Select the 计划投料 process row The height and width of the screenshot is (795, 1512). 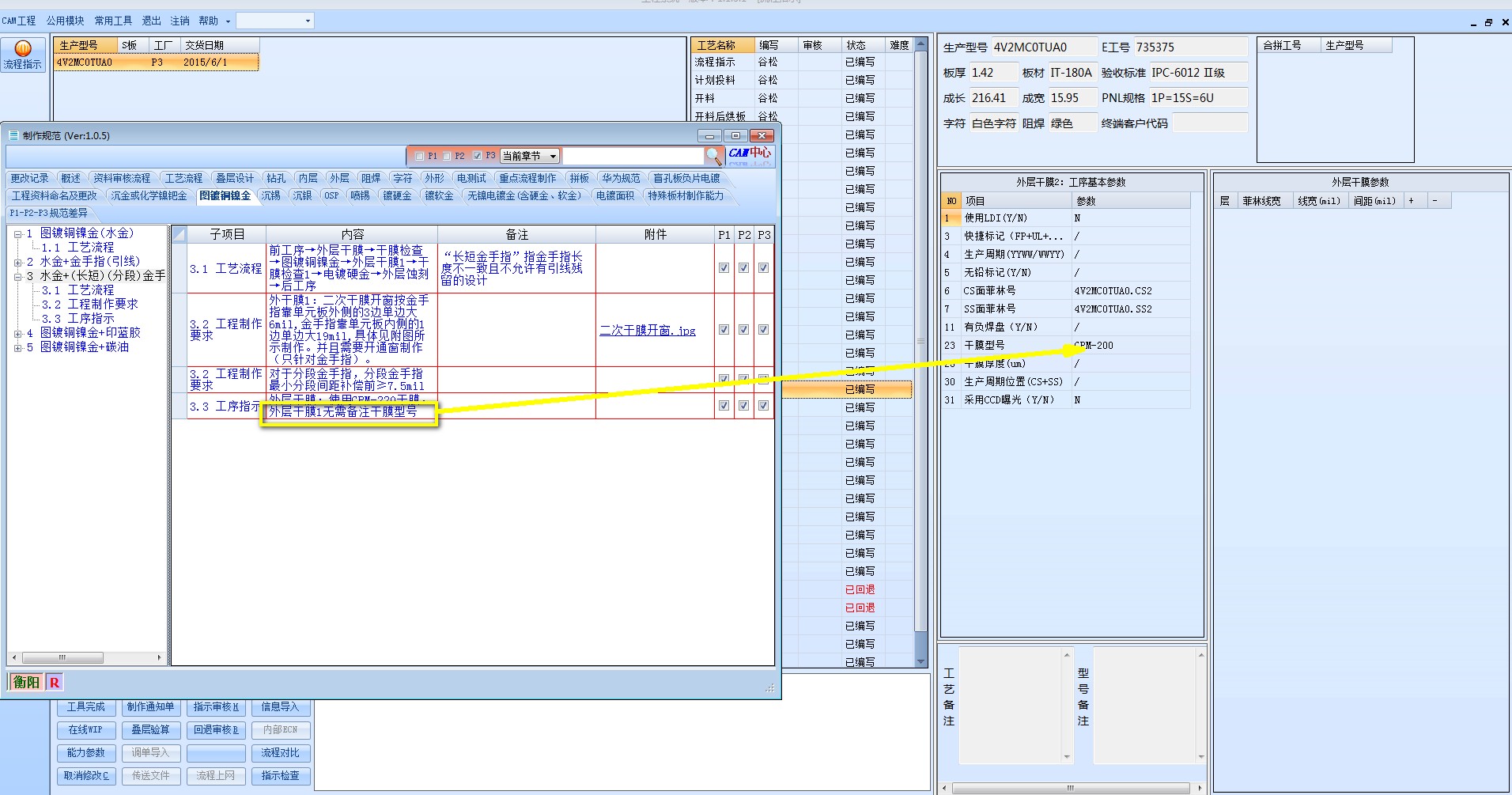pyautogui.click(x=801, y=80)
